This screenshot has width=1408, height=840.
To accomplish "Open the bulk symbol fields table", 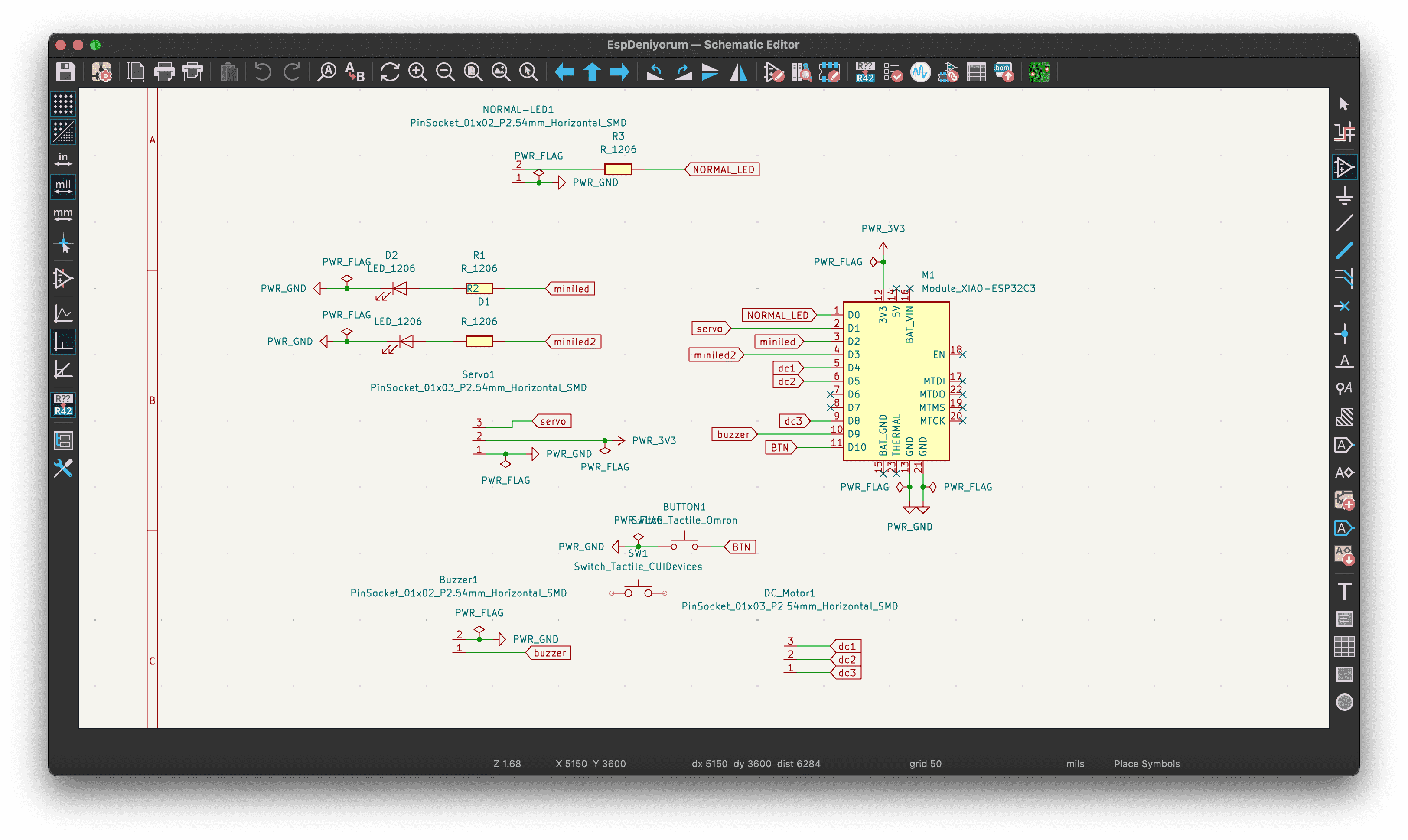I will click(x=976, y=72).
